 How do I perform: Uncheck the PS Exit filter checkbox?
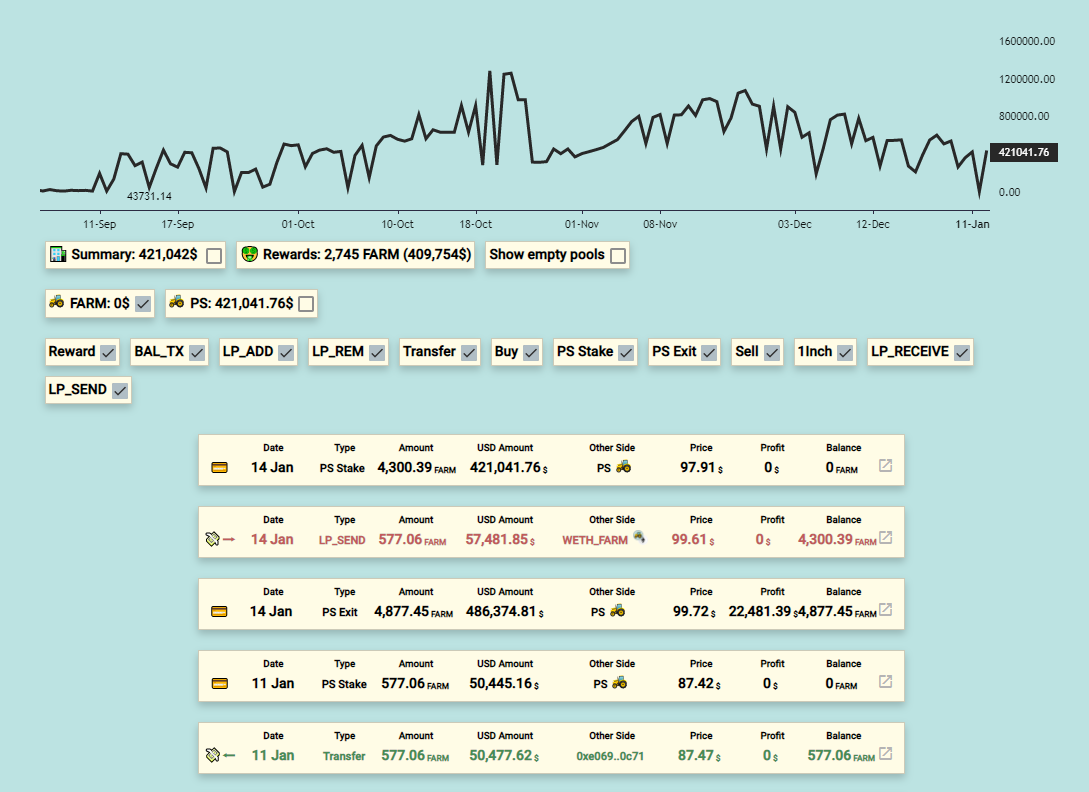point(709,353)
